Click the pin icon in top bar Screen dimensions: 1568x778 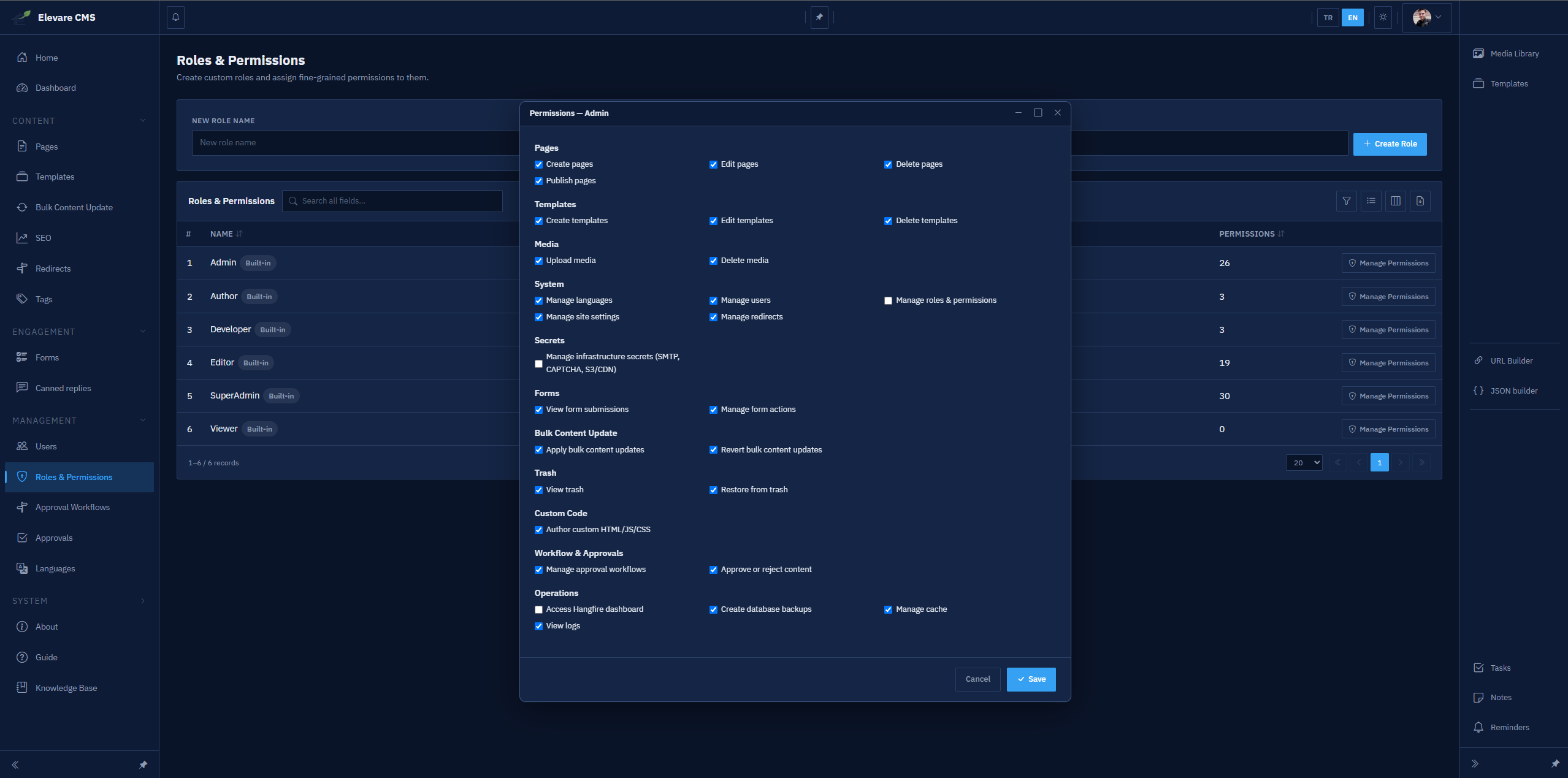click(x=819, y=17)
